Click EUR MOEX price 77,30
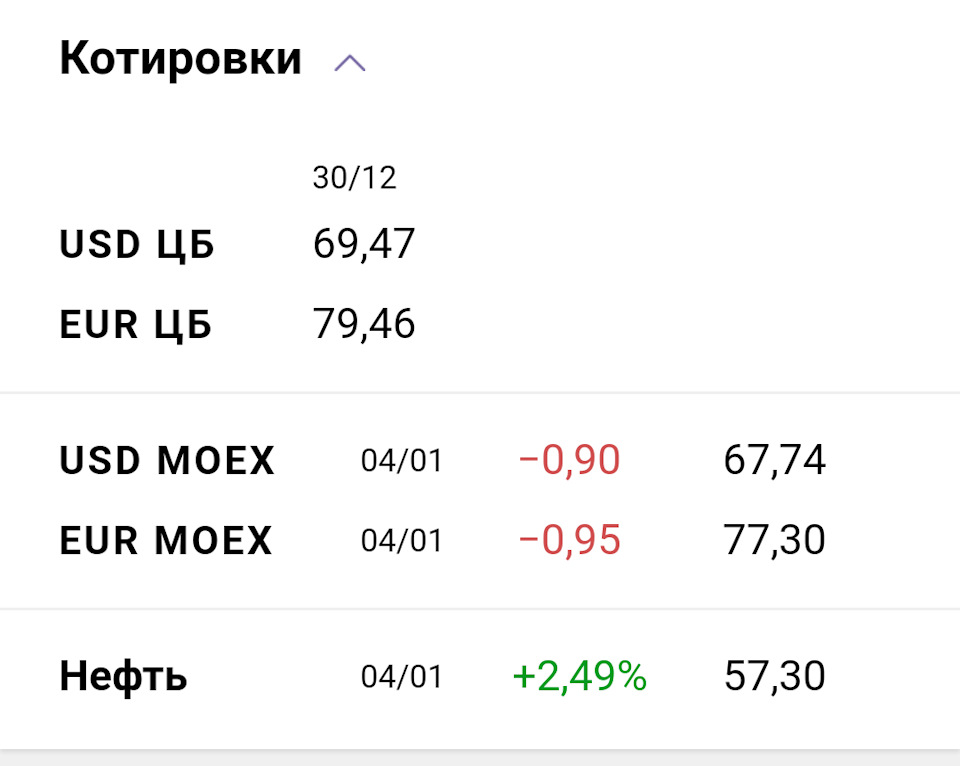 pos(774,541)
